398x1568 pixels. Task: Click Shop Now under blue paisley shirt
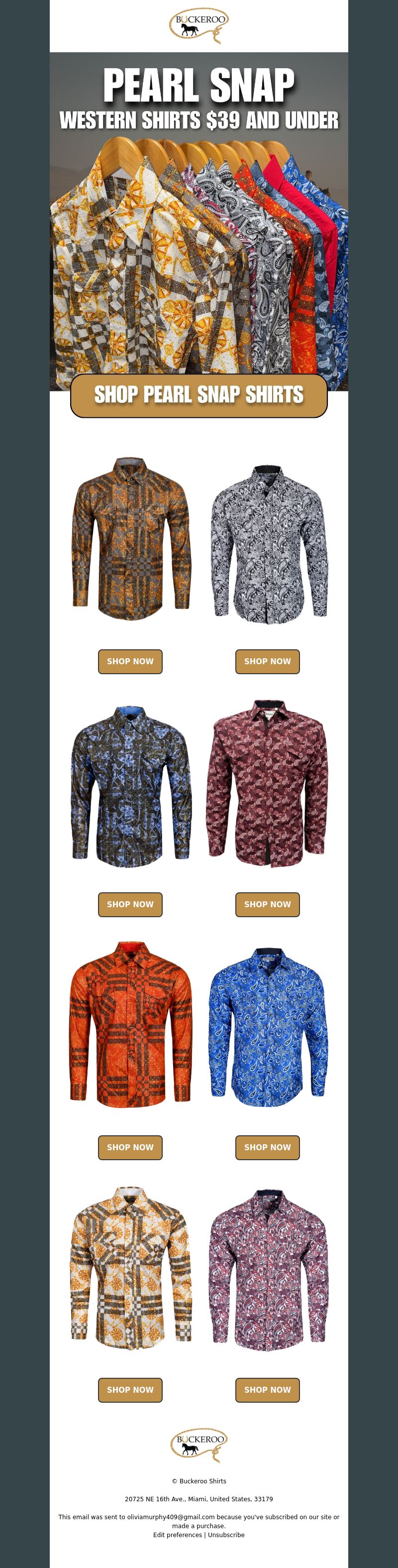click(268, 1147)
